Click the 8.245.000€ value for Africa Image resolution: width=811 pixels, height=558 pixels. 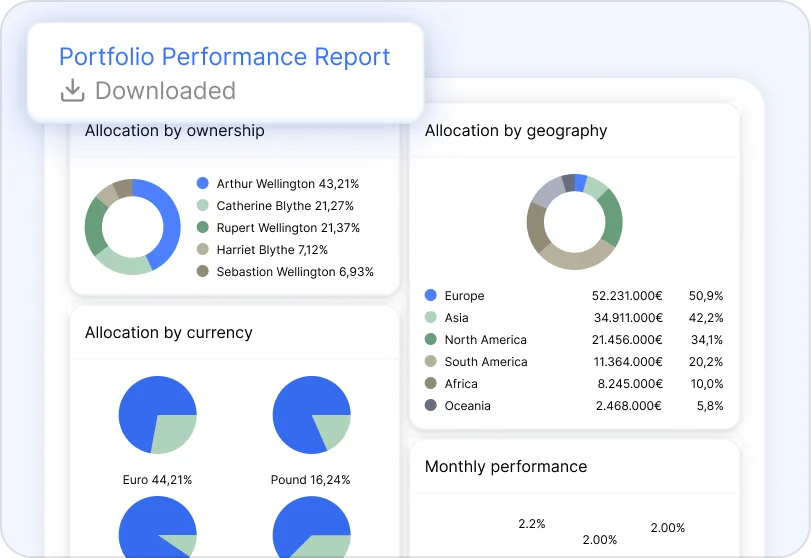[x=630, y=384]
